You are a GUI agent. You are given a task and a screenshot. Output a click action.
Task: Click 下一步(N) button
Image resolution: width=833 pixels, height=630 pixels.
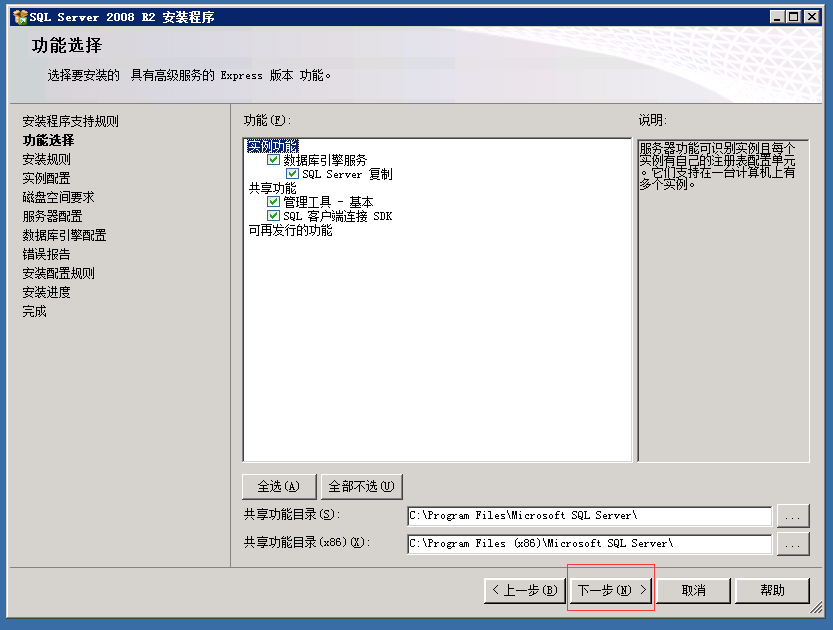coord(611,590)
